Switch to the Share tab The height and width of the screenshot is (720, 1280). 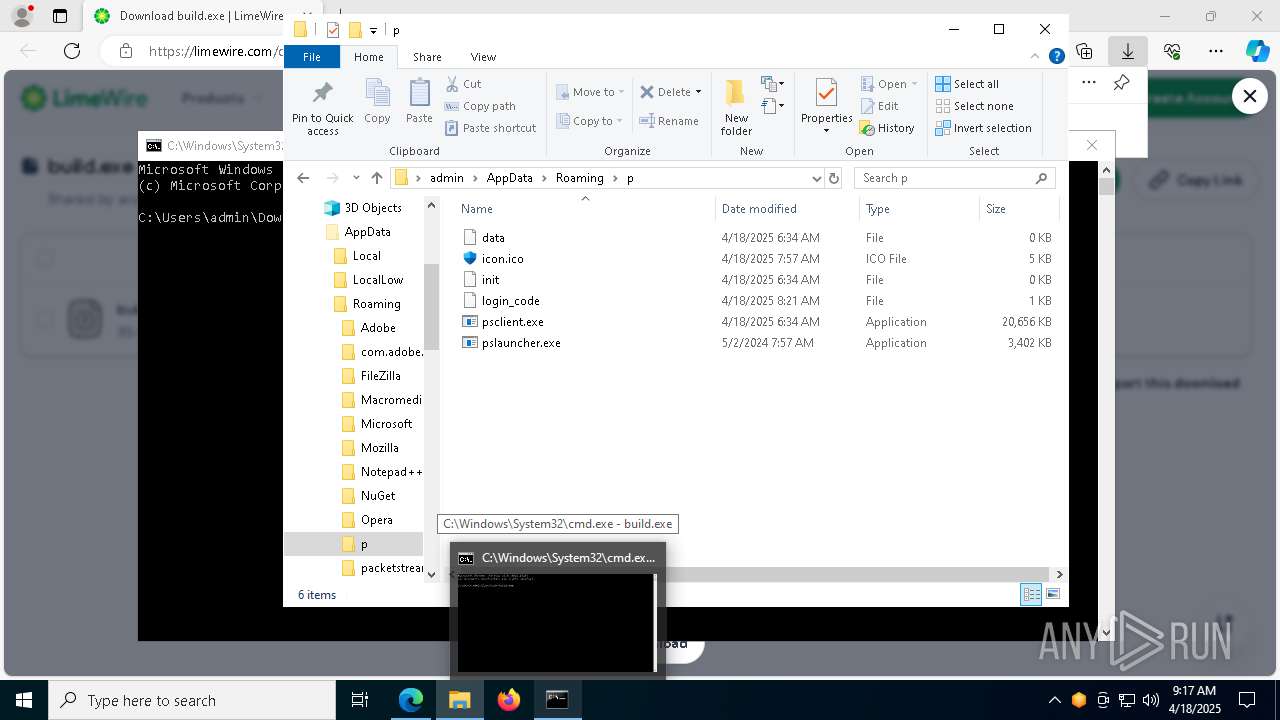coord(427,57)
